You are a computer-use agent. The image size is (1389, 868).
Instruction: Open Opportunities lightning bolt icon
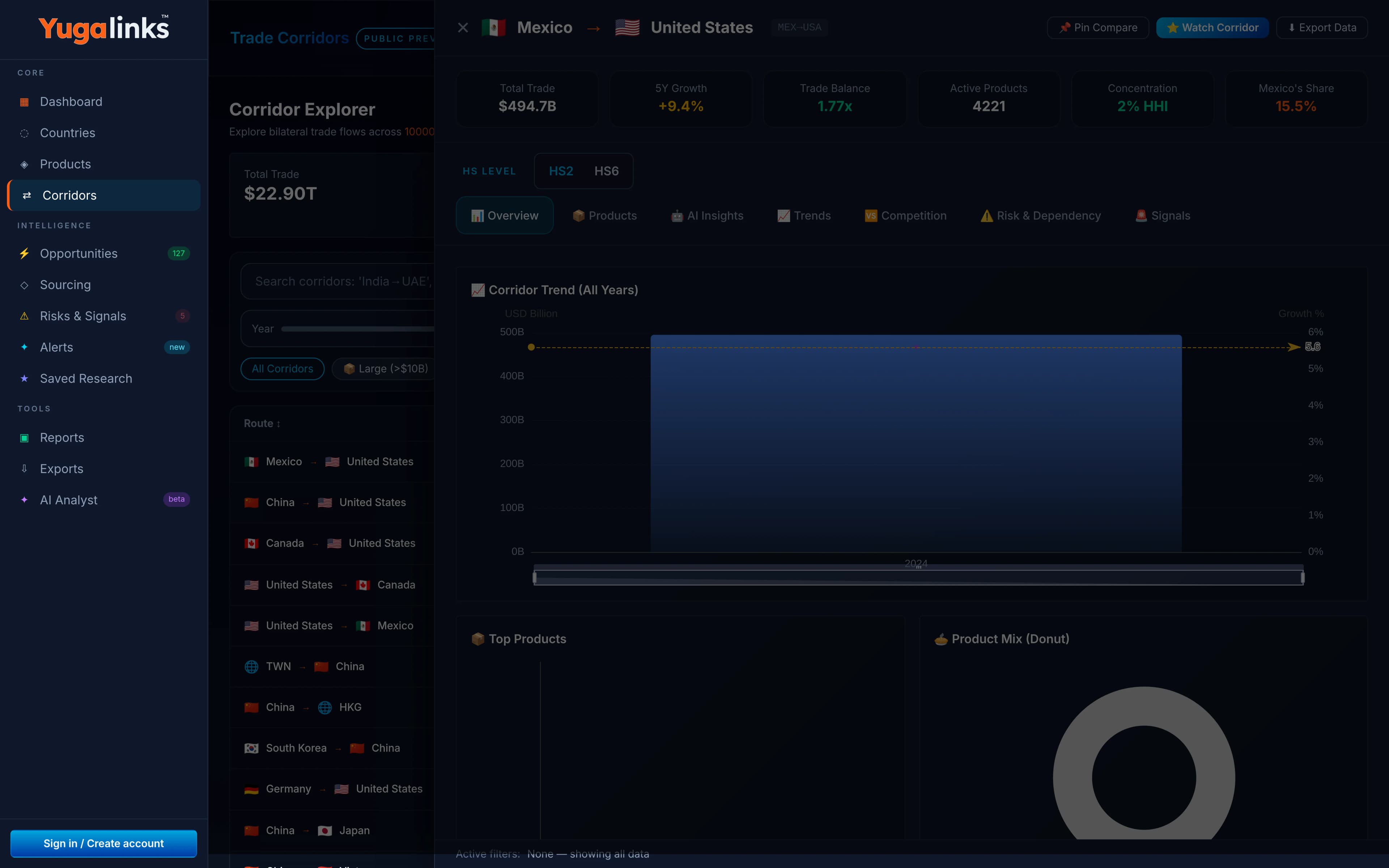(x=24, y=254)
